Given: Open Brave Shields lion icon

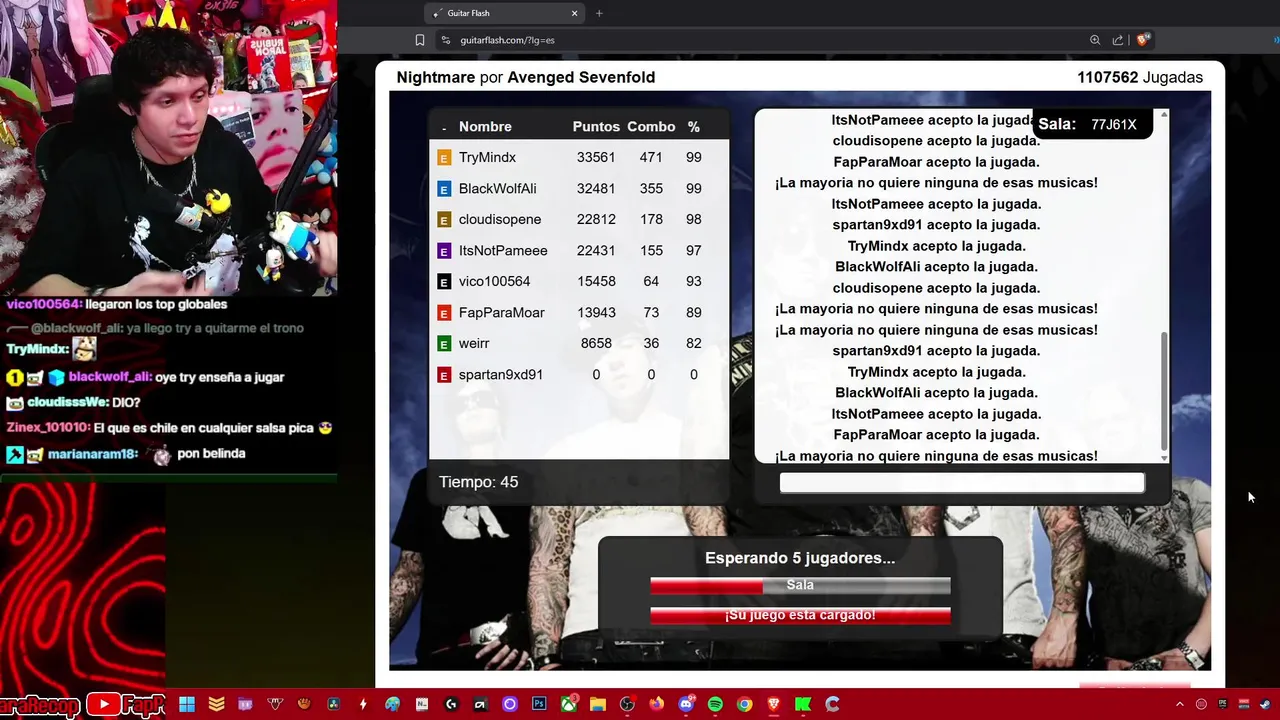Looking at the screenshot, I should [x=1143, y=40].
